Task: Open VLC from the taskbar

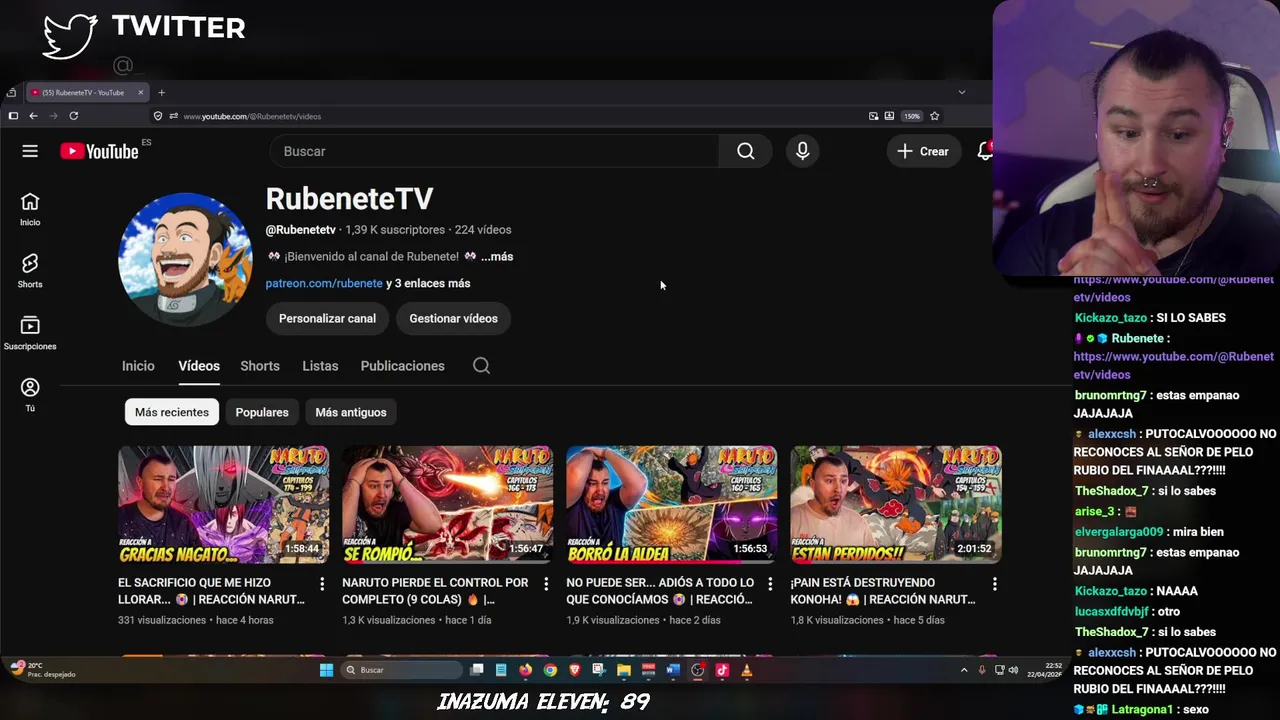Action: pos(746,670)
